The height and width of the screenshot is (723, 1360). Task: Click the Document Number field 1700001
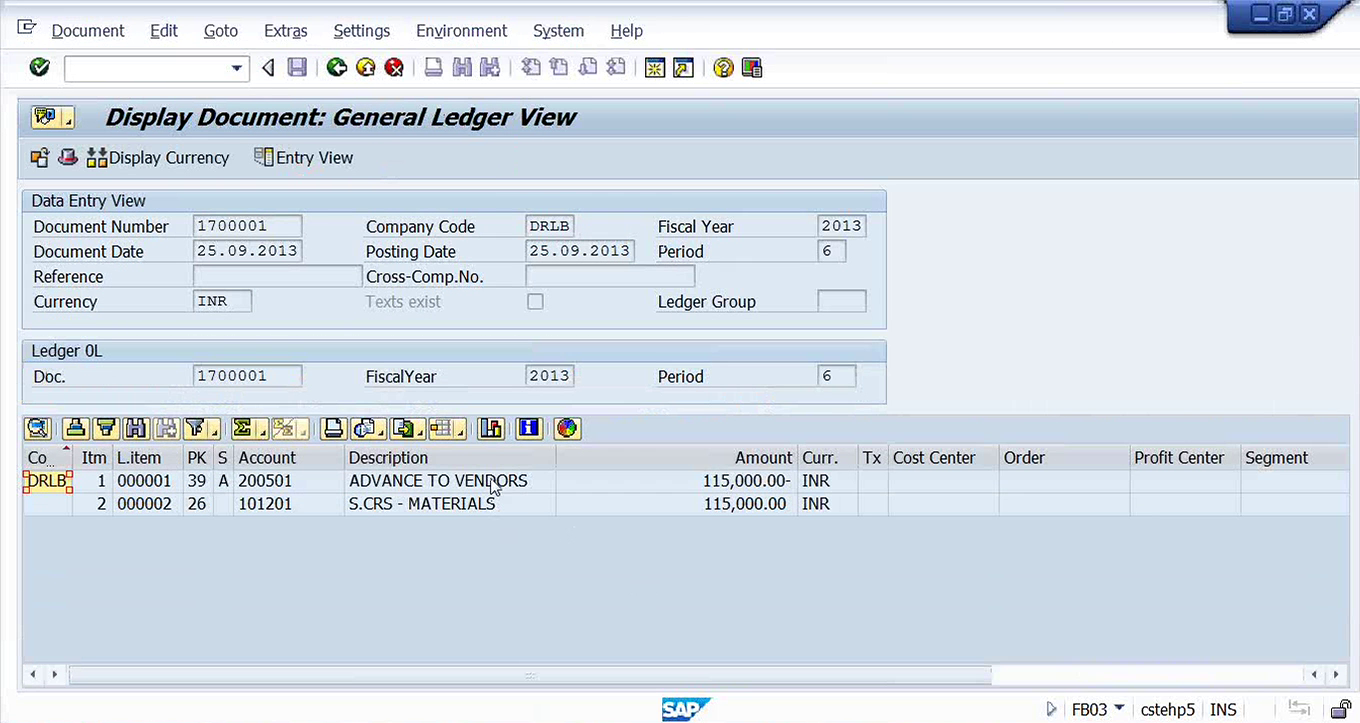point(247,226)
